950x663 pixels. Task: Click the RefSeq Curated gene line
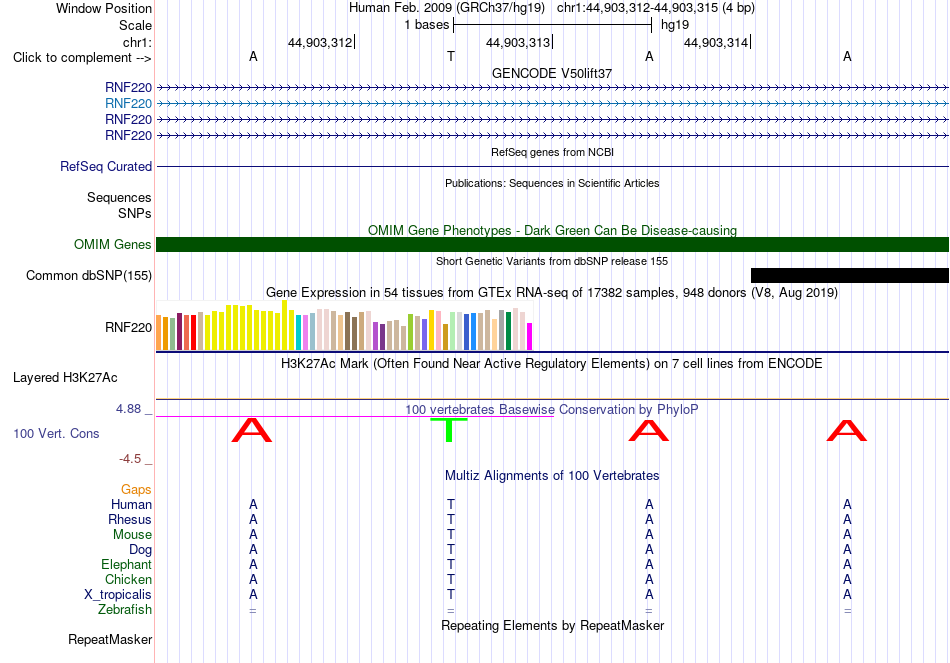pyautogui.click(x=552, y=167)
